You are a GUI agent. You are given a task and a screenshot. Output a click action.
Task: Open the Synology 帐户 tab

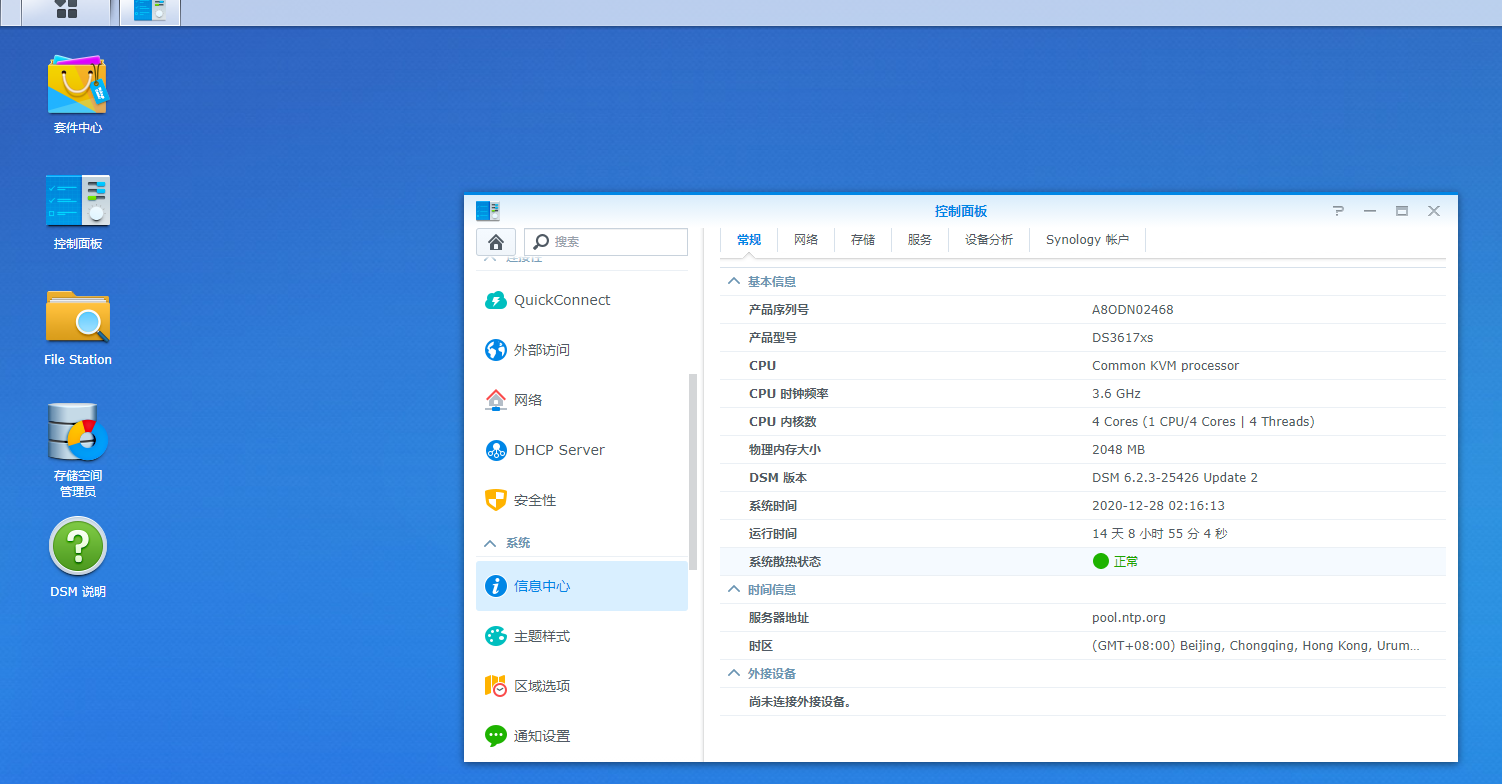point(1087,240)
